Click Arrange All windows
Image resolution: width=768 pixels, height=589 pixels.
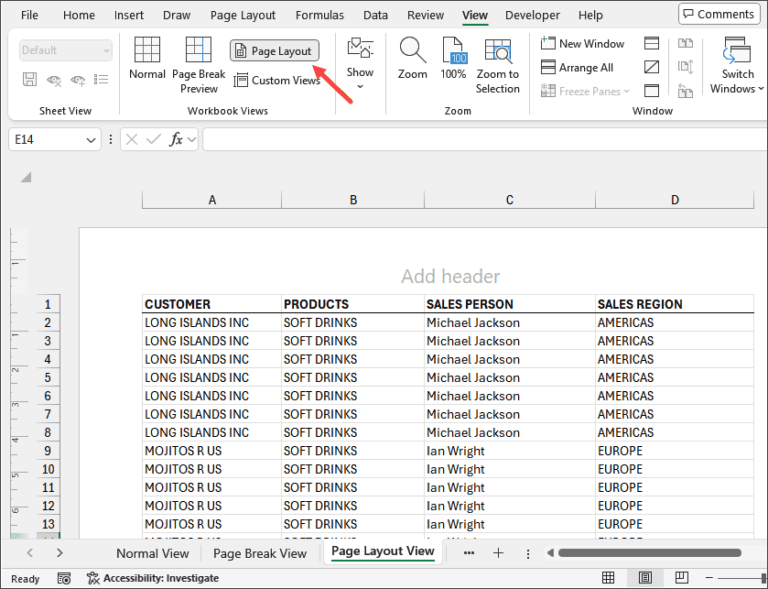[x=577, y=68]
